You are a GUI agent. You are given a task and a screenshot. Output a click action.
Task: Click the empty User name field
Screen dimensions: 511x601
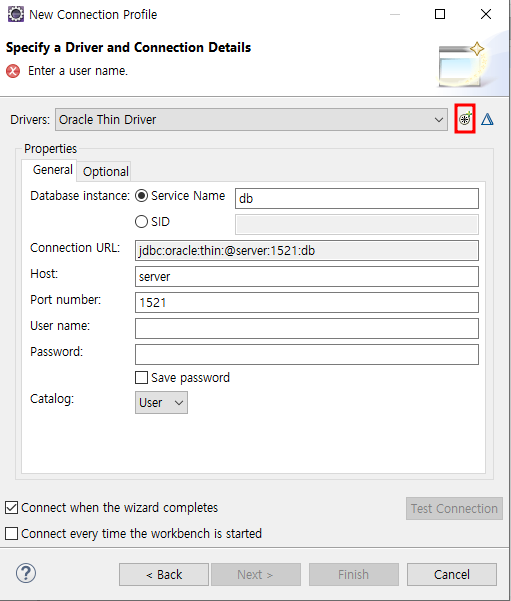pyautogui.click(x=307, y=328)
